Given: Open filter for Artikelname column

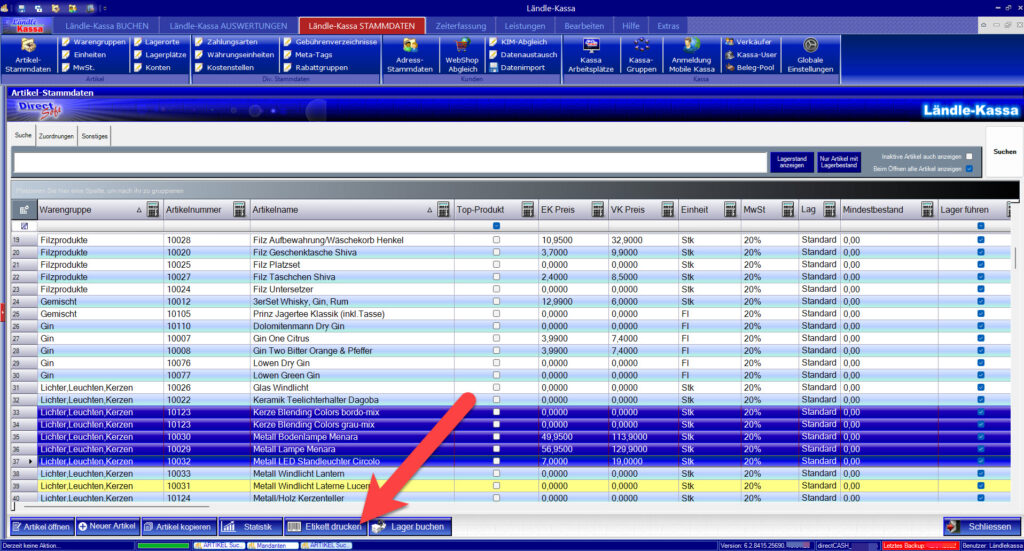Looking at the screenshot, I should pyautogui.click(x=443, y=210).
